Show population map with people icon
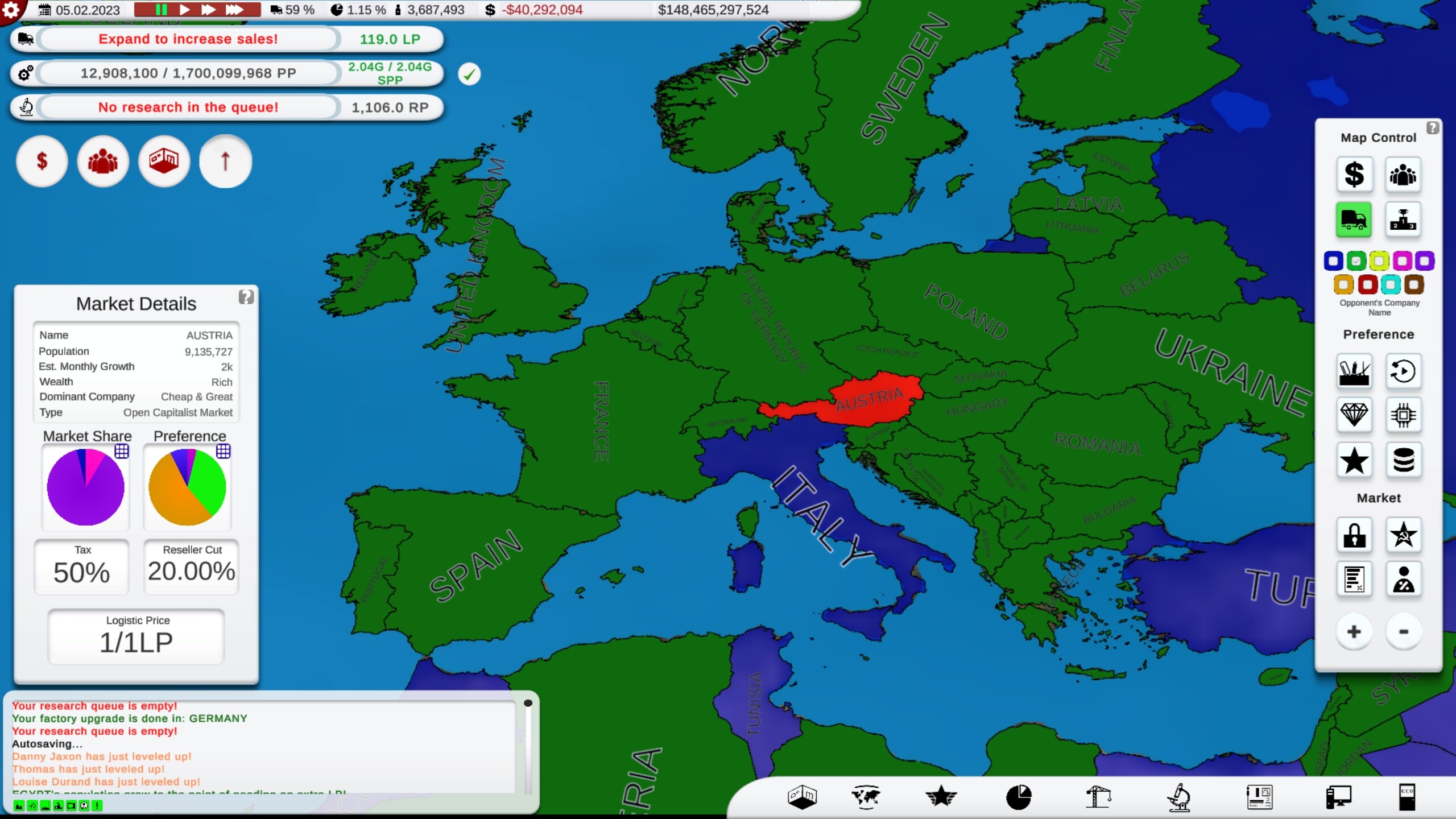 coord(1403,175)
